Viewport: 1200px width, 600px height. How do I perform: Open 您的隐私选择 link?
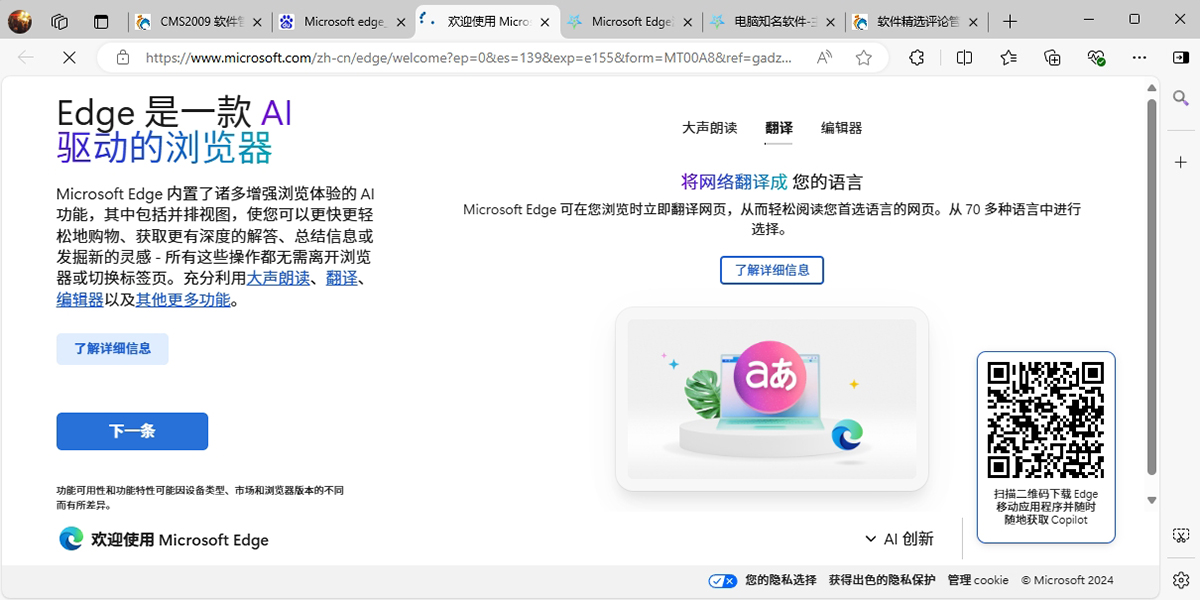point(780,580)
